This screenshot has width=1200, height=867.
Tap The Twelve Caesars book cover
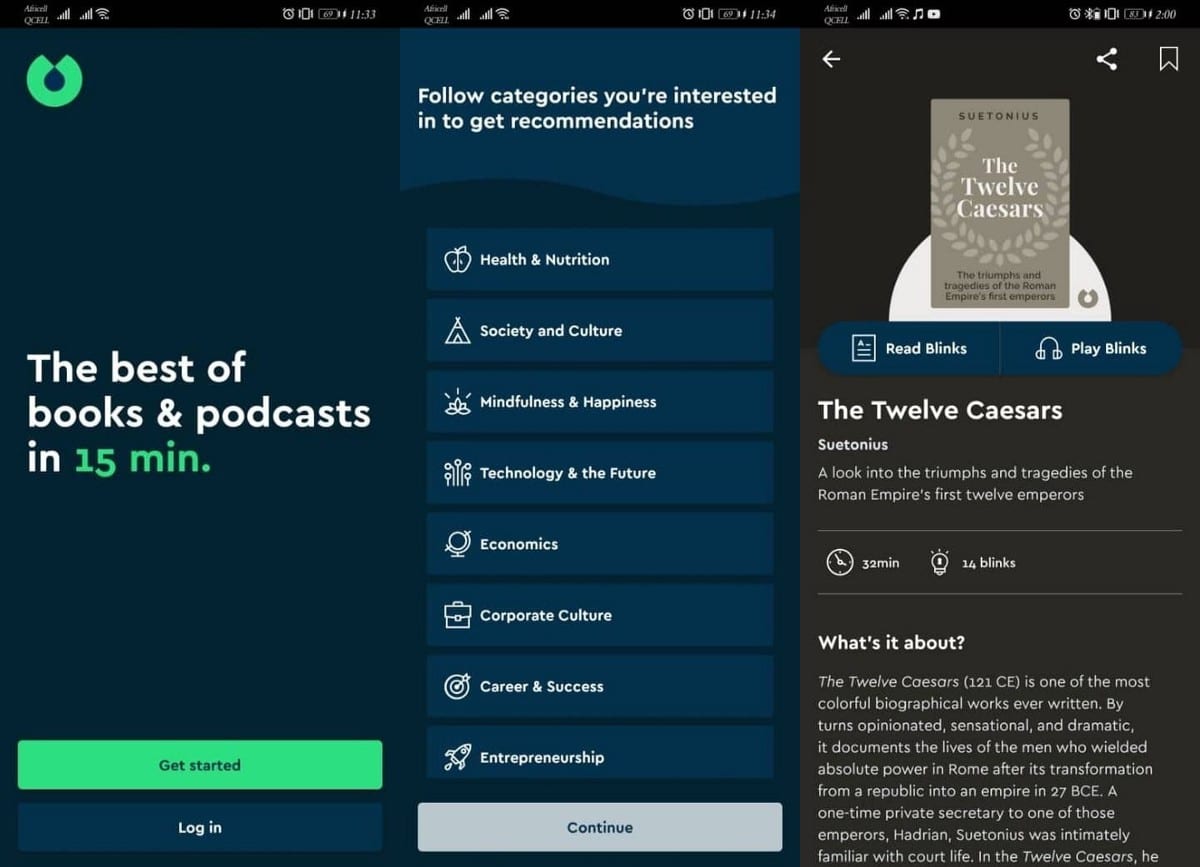[x=999, y=205]
